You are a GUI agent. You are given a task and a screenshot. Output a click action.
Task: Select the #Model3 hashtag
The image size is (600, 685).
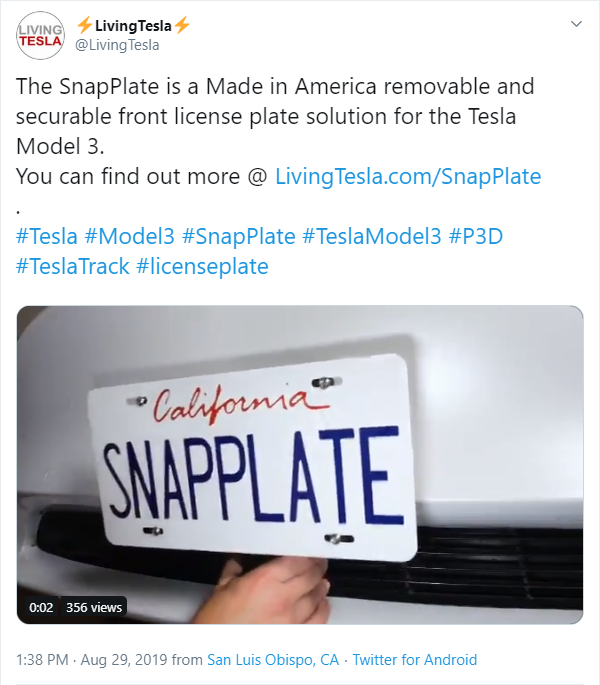click(129, 236)
